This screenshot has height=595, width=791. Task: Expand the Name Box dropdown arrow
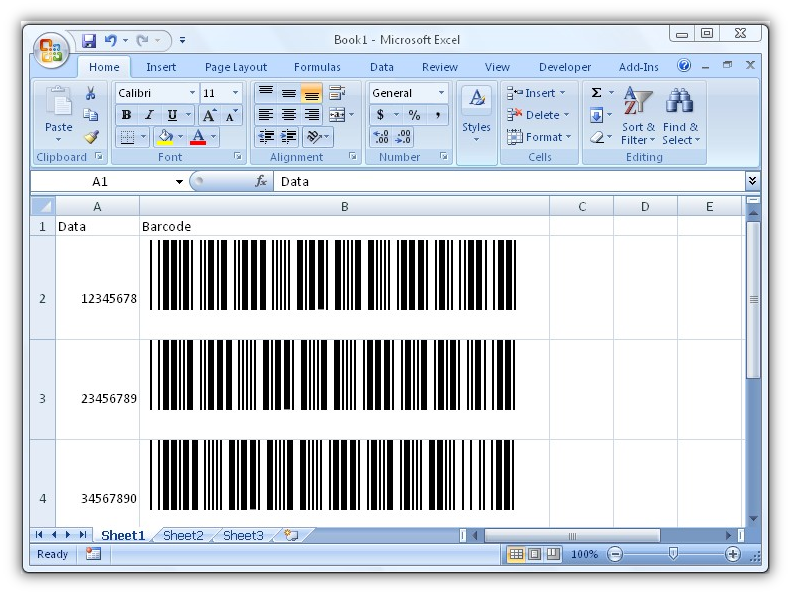(x=179, y=182)
